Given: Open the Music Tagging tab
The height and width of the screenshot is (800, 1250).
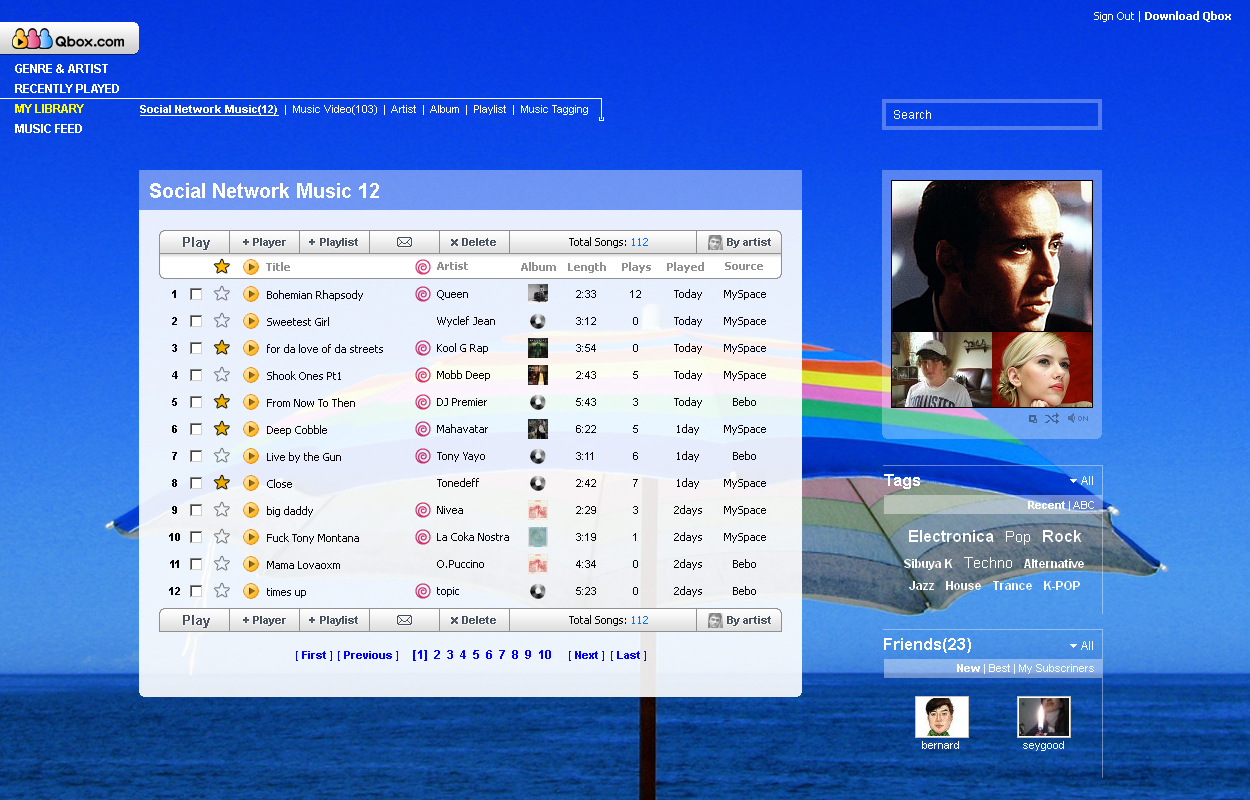Looking at the screenshot, I should coord(554,109).
